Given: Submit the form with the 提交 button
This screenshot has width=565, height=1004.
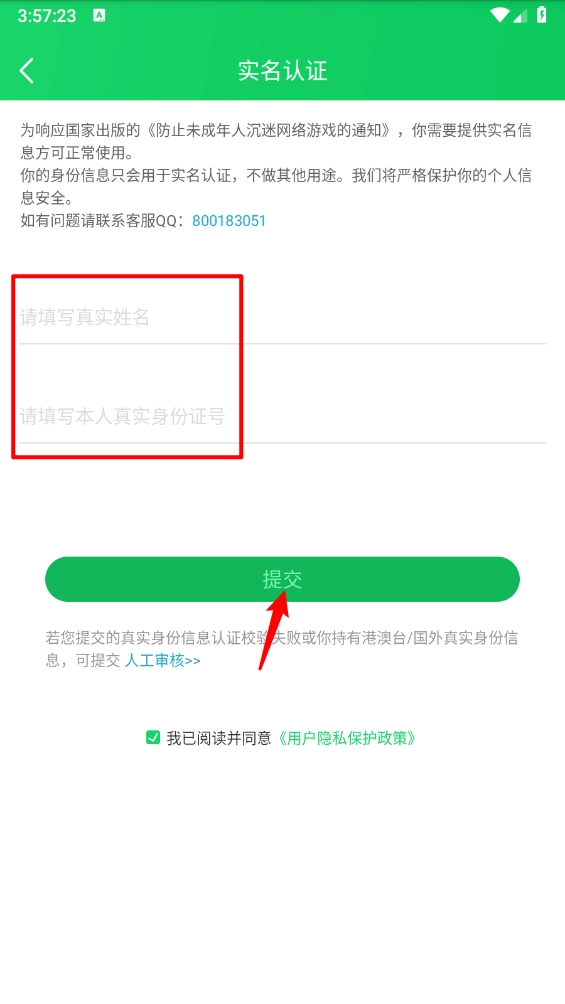Looking at the screenshot, I should [x=282, y=579].
